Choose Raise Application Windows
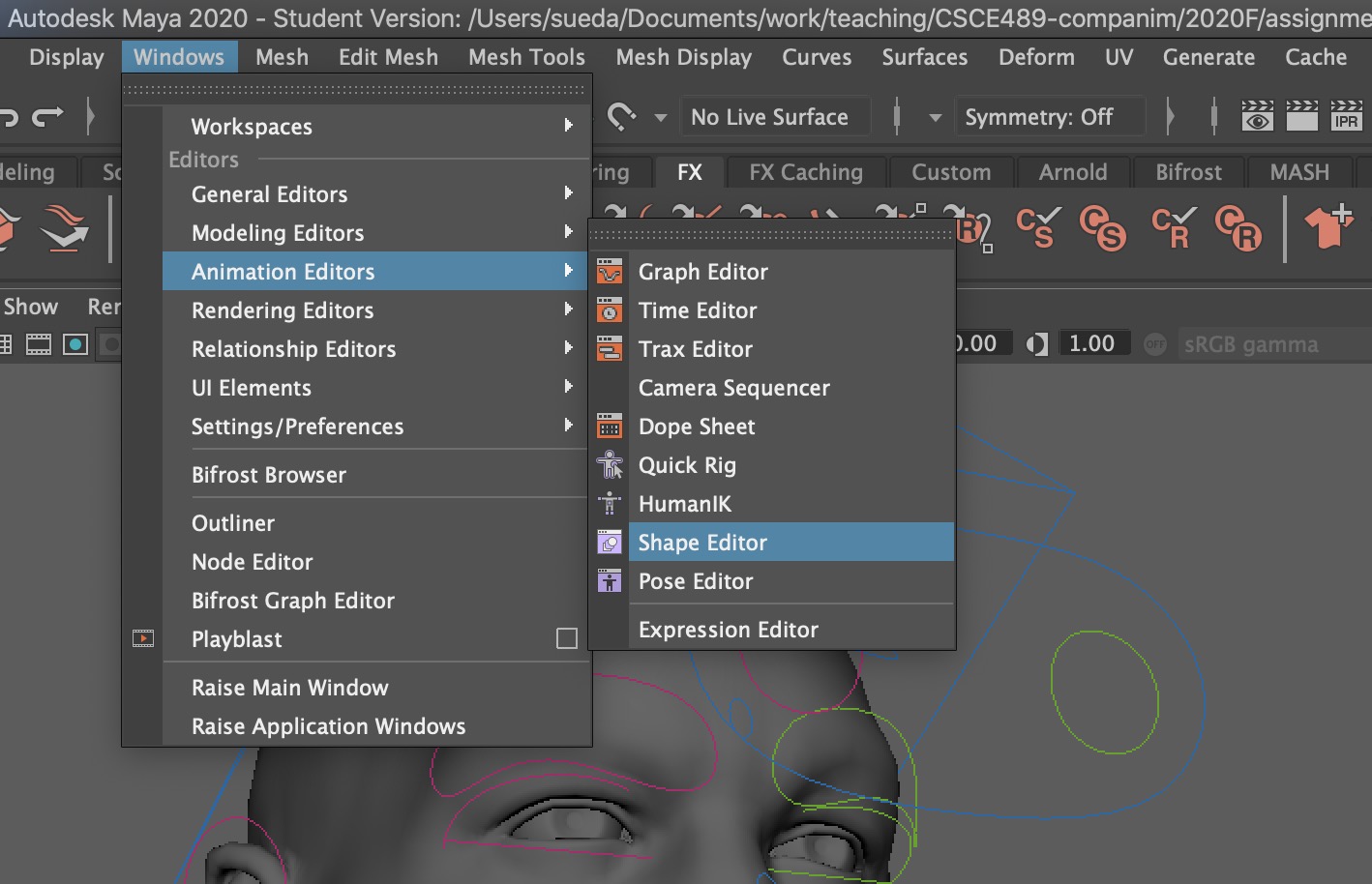1372x884 pixels. coord(376,726)
